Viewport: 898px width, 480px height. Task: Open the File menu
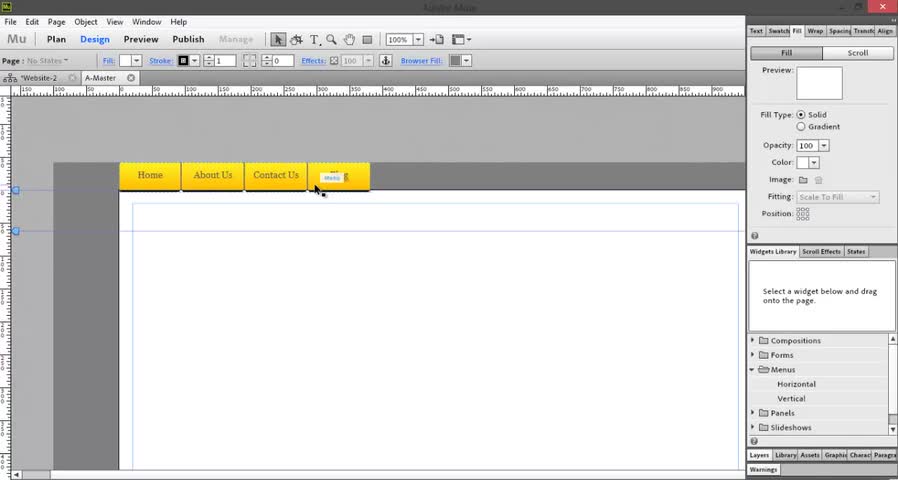tap(10, 22)
